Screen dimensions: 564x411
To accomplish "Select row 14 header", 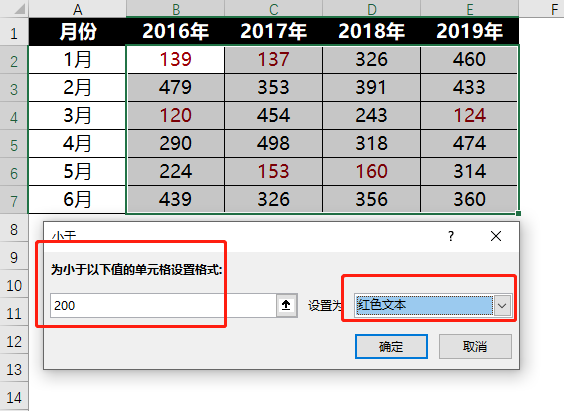I will 14,396.
